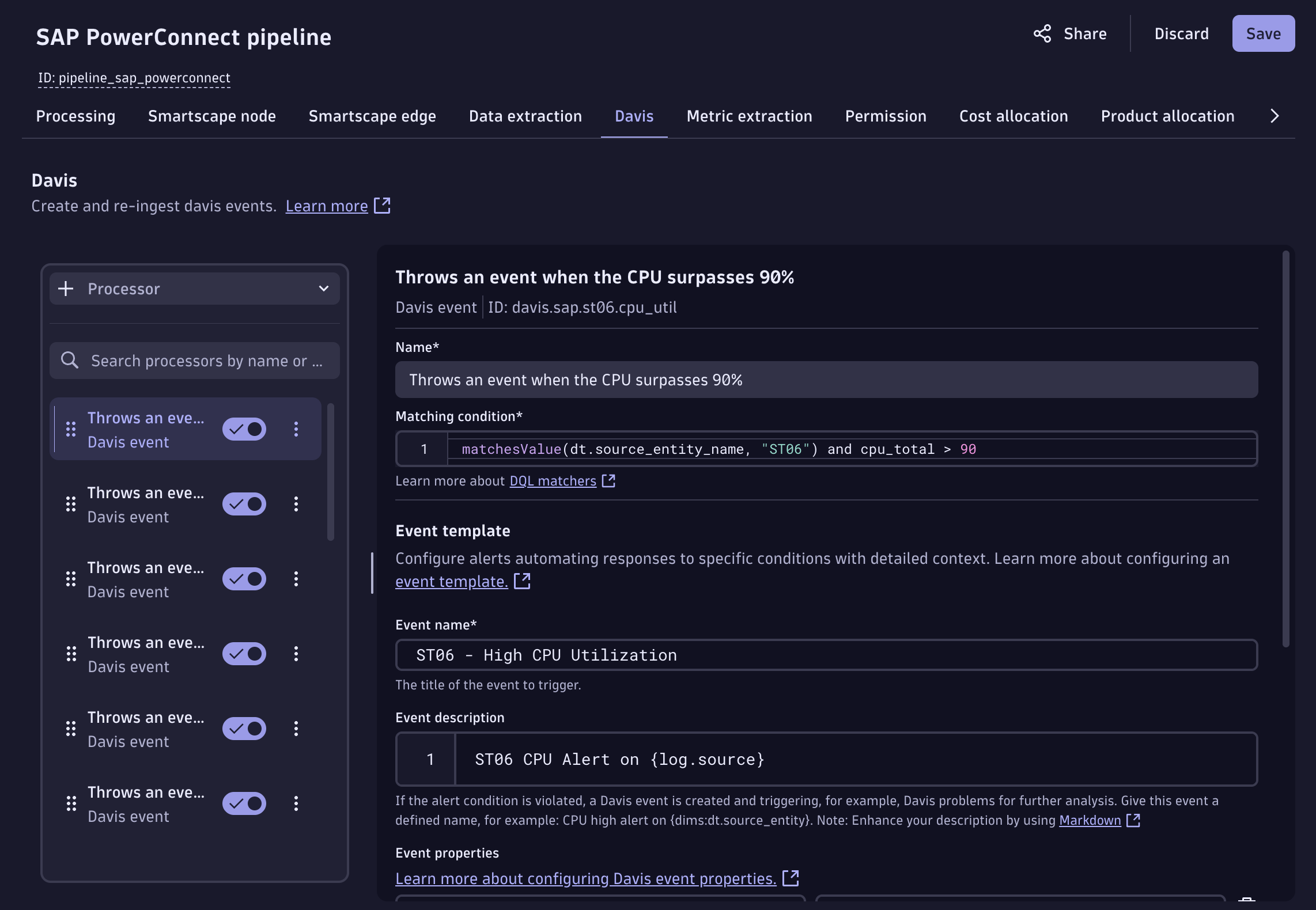Click the pipeline ID text
Image resolution: width=1316 pixels, height=910 pixels.
(x=134, y=78)
